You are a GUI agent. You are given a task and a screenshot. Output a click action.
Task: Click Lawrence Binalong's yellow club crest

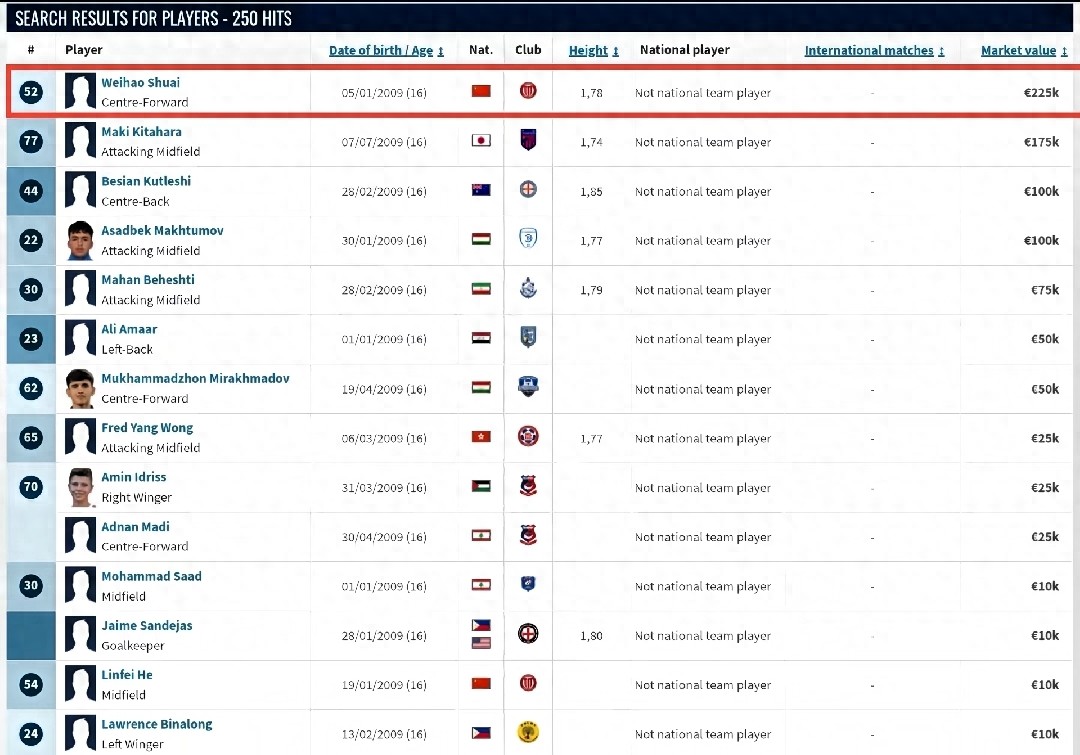528,733
